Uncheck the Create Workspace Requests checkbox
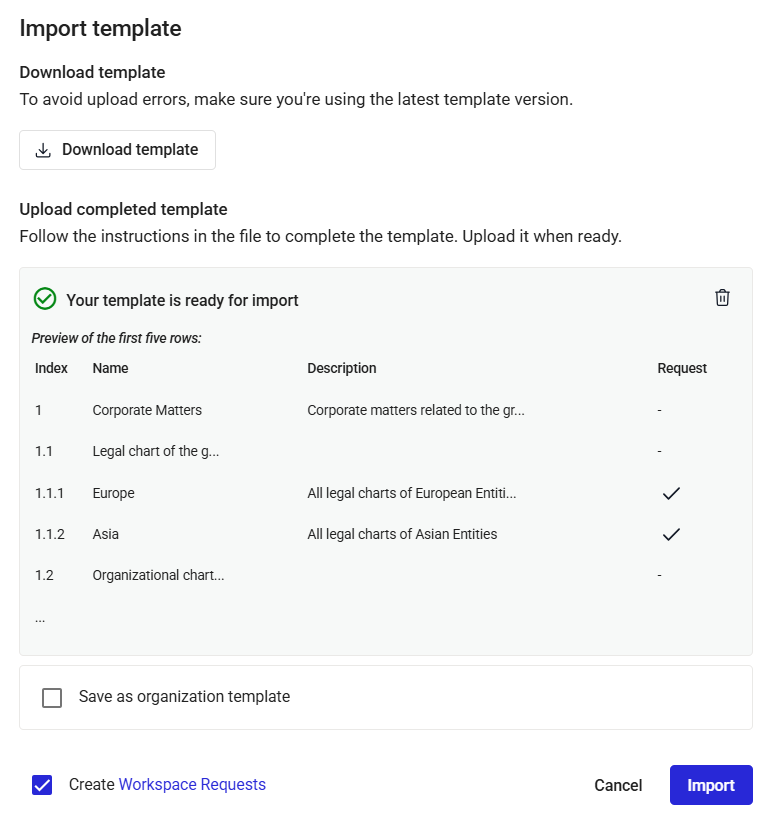Screen dimensions: 773x819 42,785
